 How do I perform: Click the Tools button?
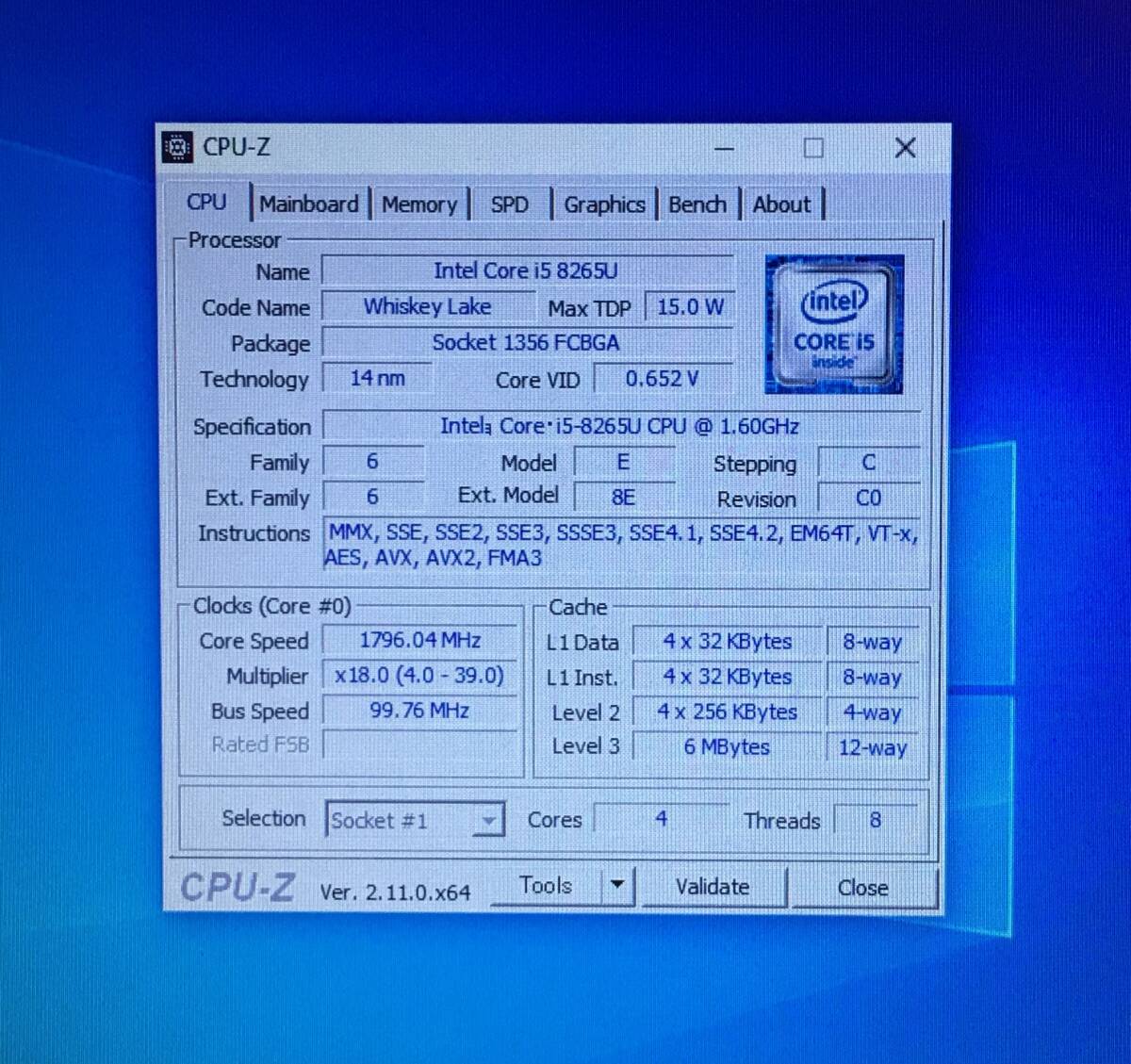point(547,886)
